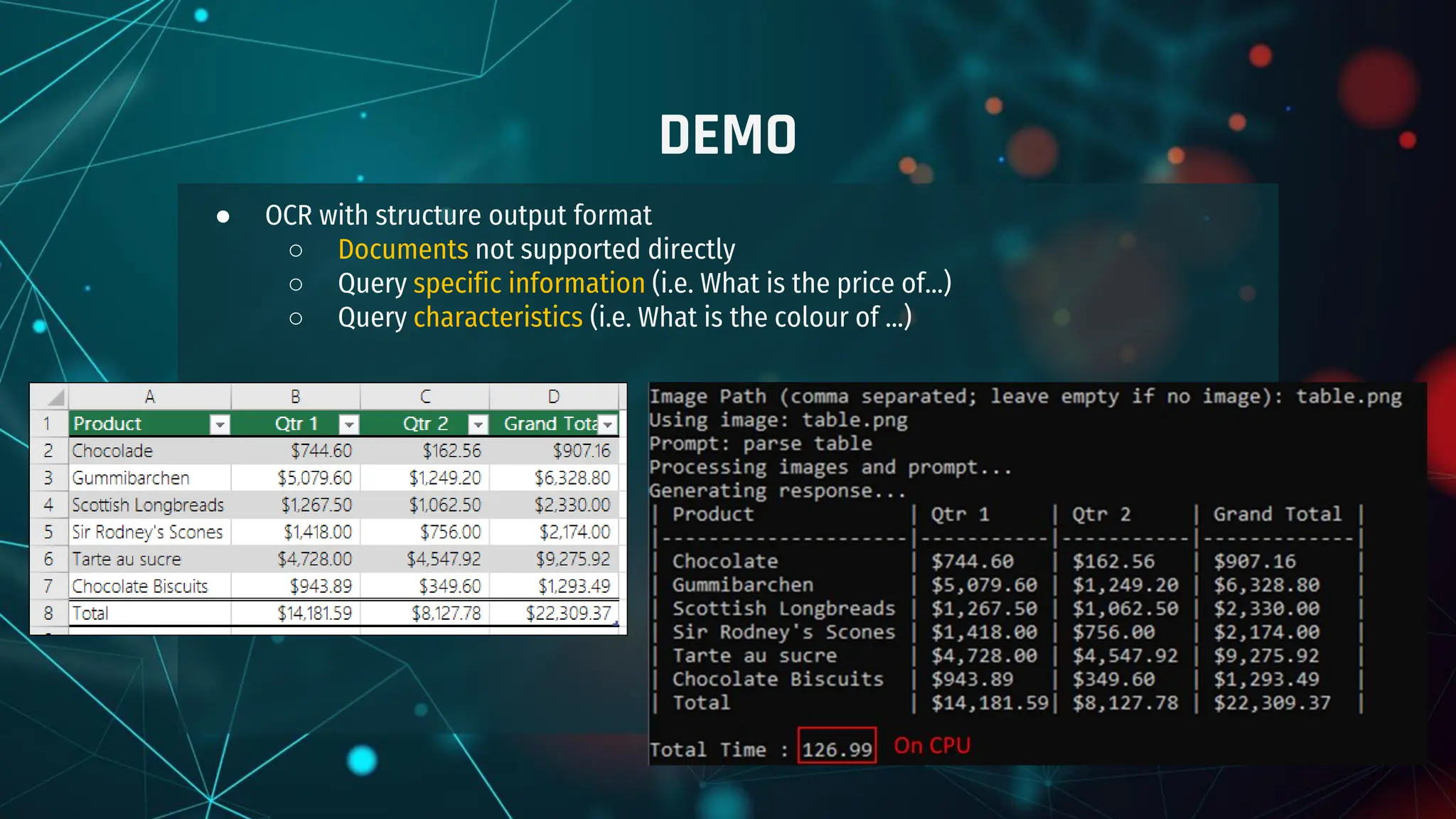Image resolution: width=1456 pixels, height=819 pixels.
Task: Click the Sir Rodney's Scones spreadsheet cell
Action: coord(150,532)
